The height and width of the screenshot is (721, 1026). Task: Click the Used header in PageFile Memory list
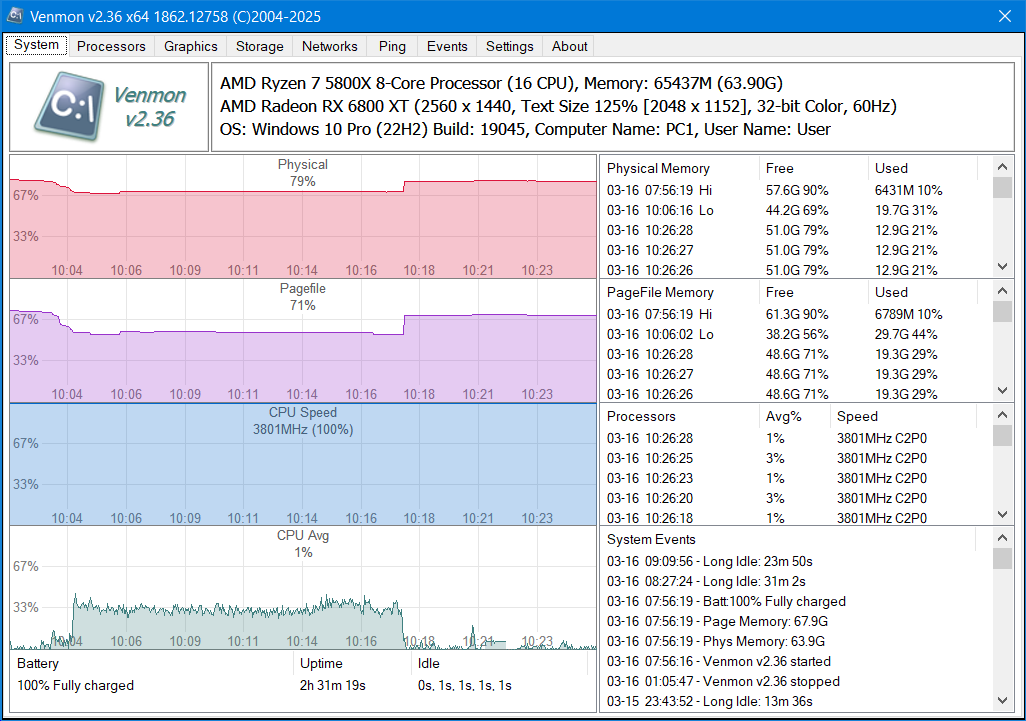click(923, 292)
